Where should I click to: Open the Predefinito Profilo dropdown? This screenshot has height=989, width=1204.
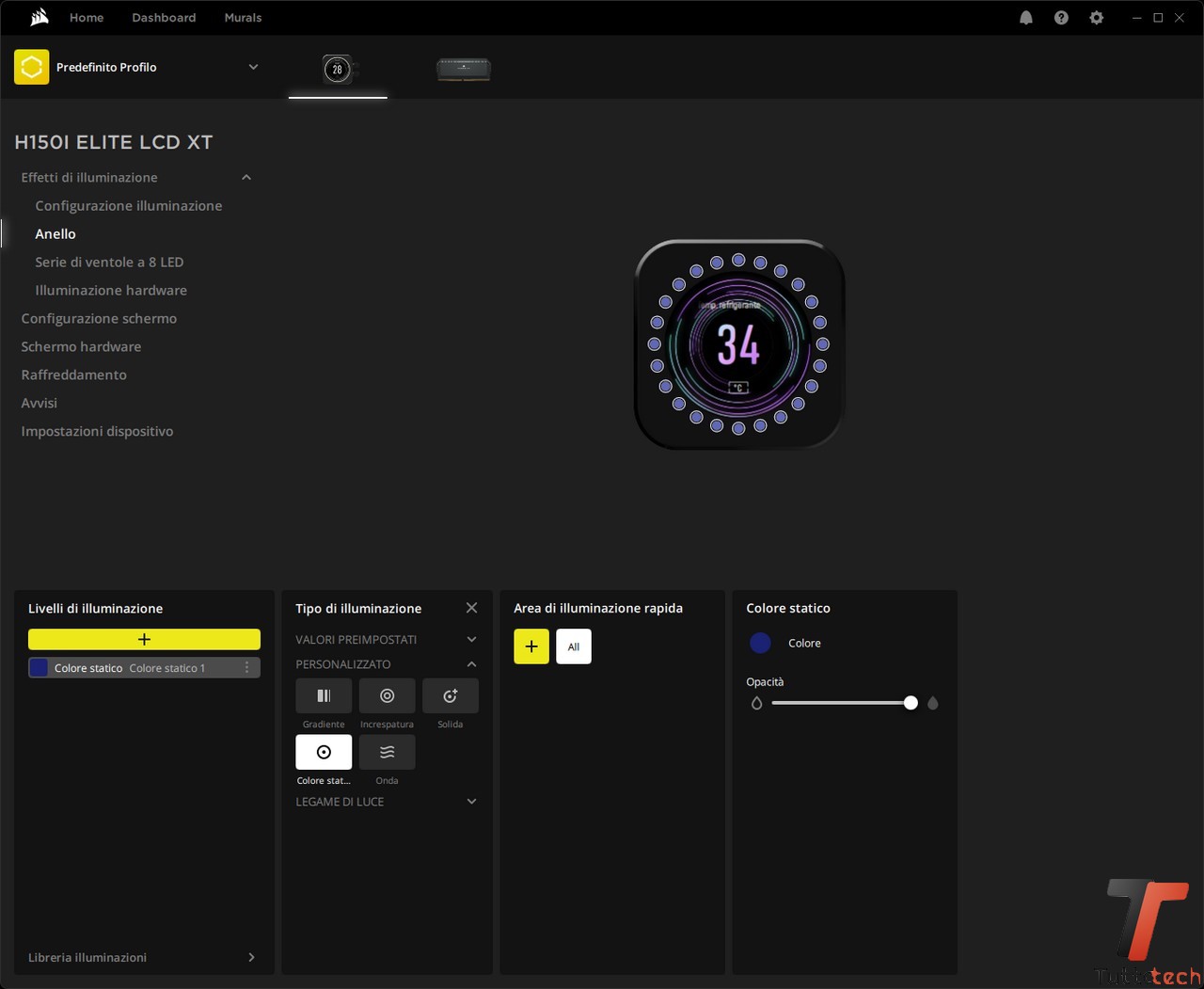coord(253,67)
